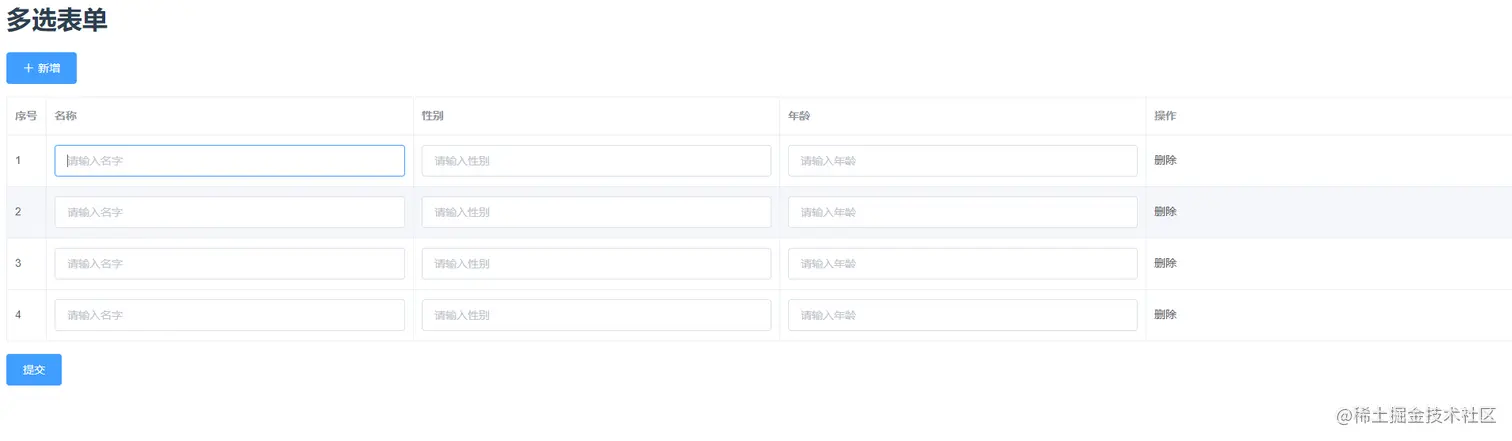The image size is (1512, 441).
Task: Focus the gender field in row 2
Action: 596,212
